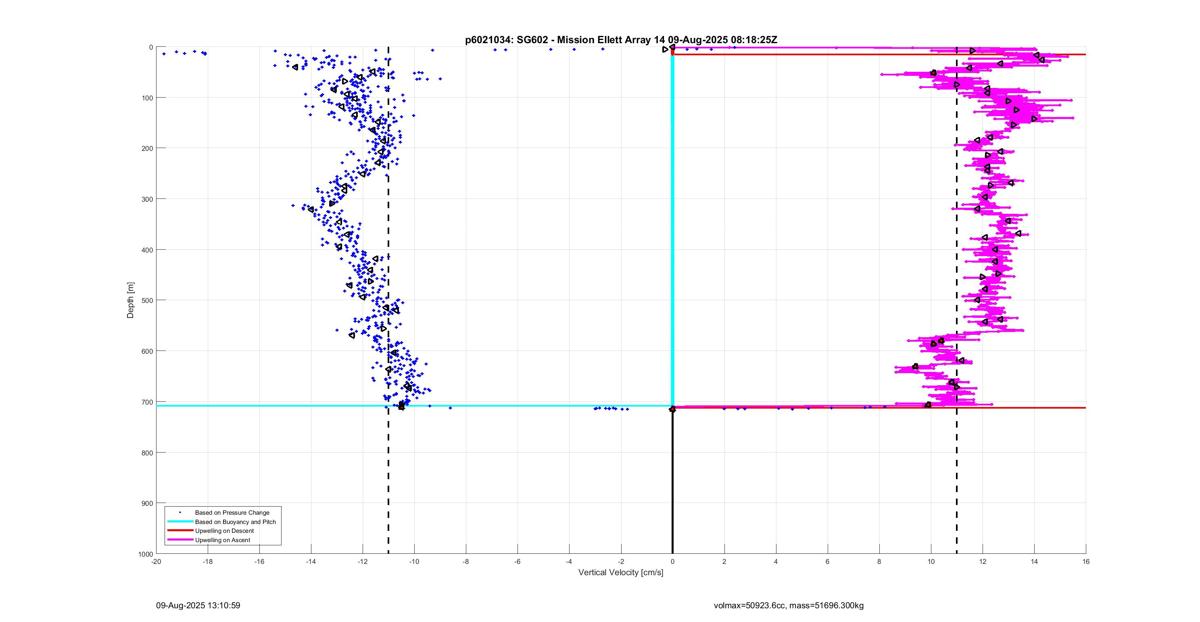Viewport: 1200px width, 622px height.
Task: Click x-axis tick label '2'
Action: [x=724, y=562]
